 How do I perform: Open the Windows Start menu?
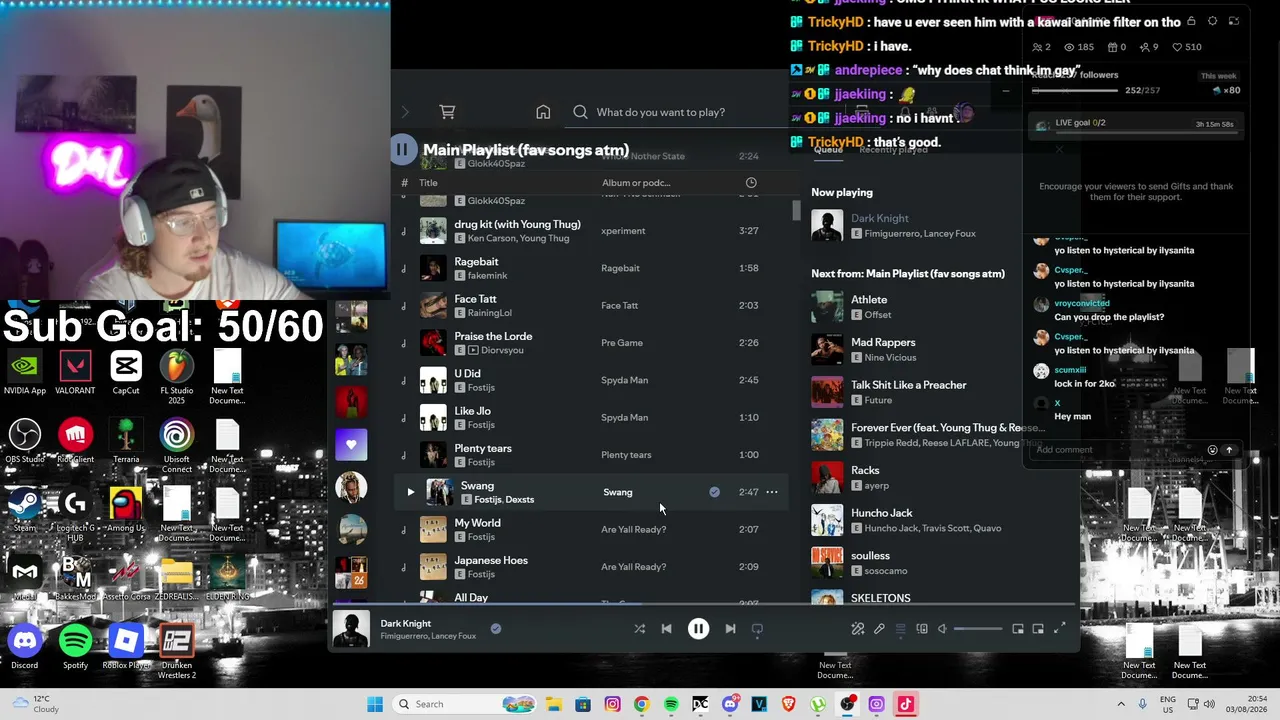pos(375,704)
